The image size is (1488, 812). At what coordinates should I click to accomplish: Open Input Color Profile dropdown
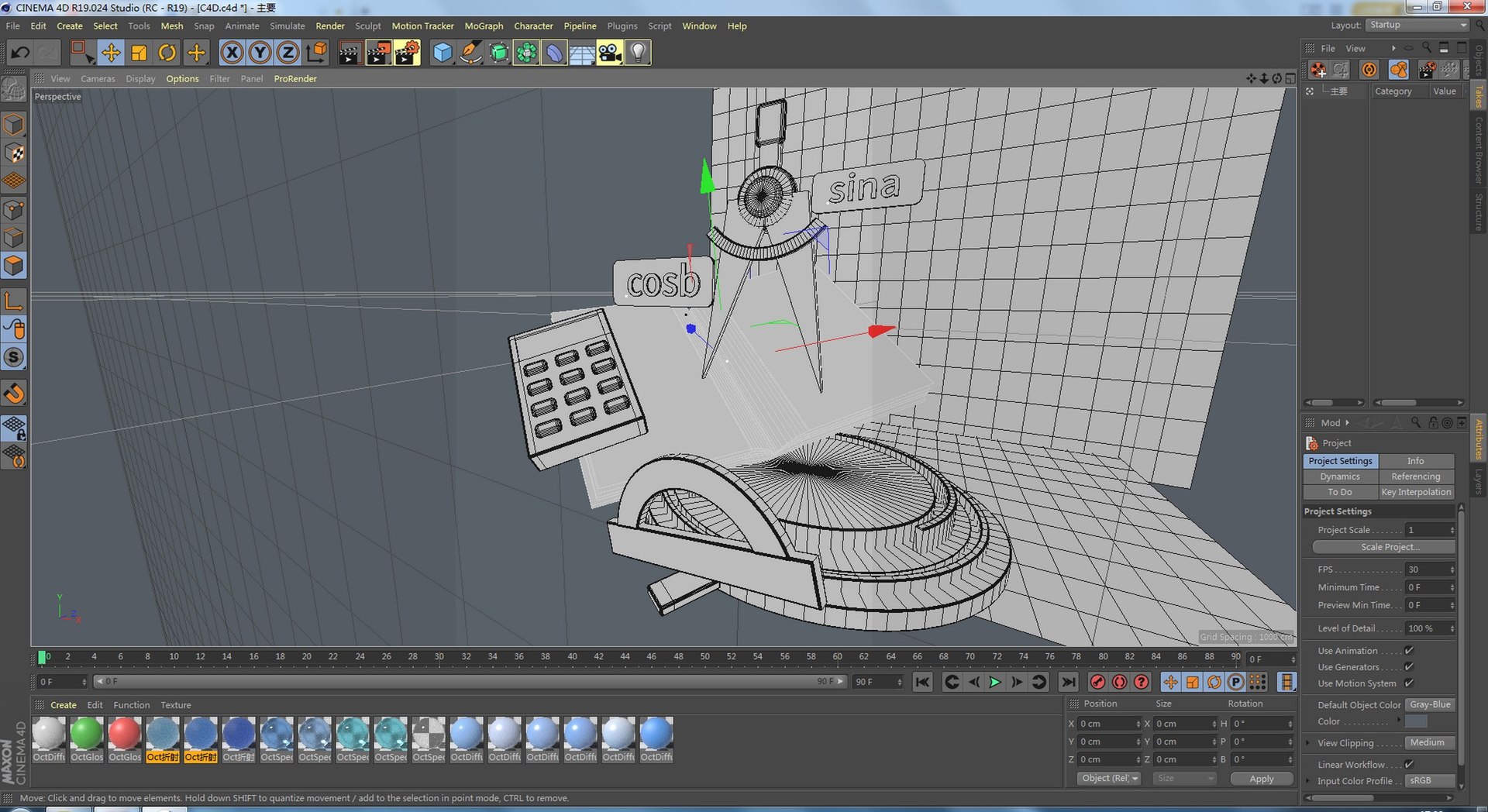click(x=1431, y=781)
